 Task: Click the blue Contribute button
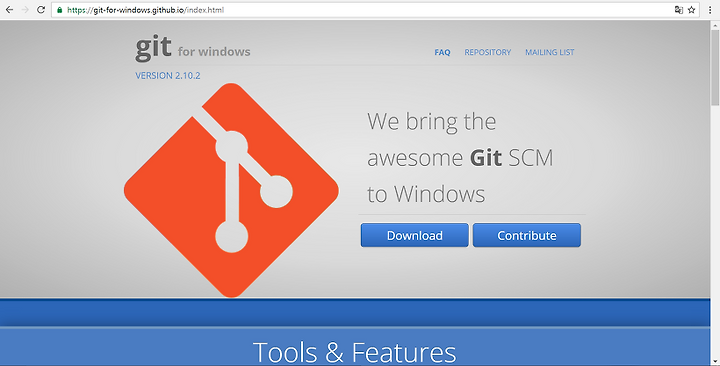(x=527, y=235)
